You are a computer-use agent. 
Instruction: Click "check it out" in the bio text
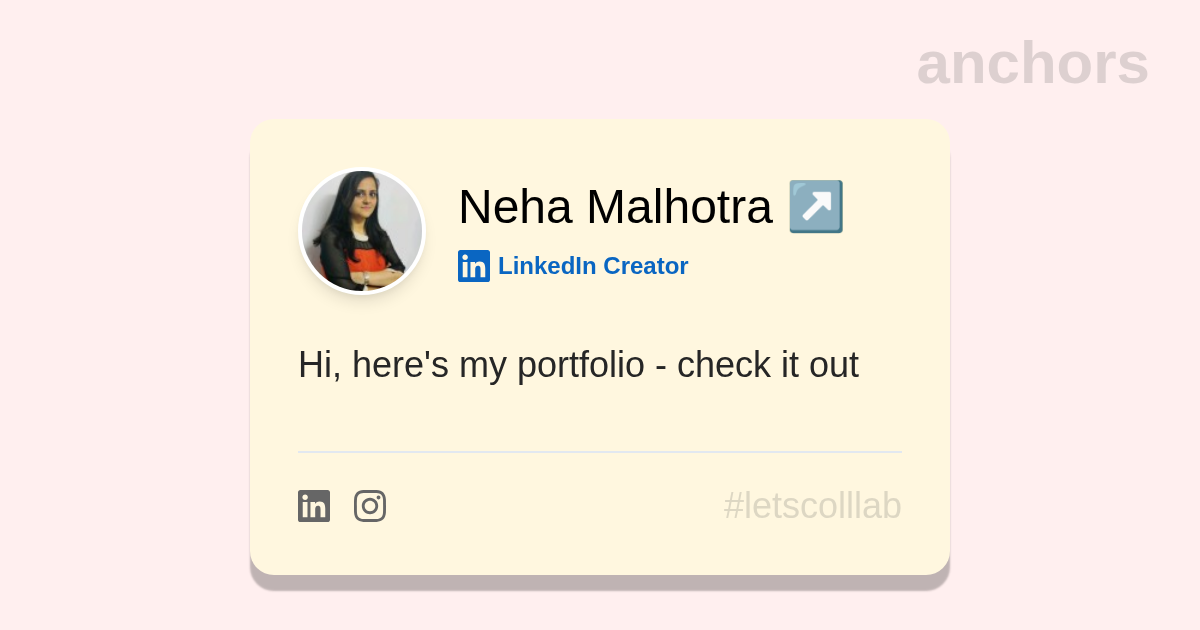tap(767, 365)
